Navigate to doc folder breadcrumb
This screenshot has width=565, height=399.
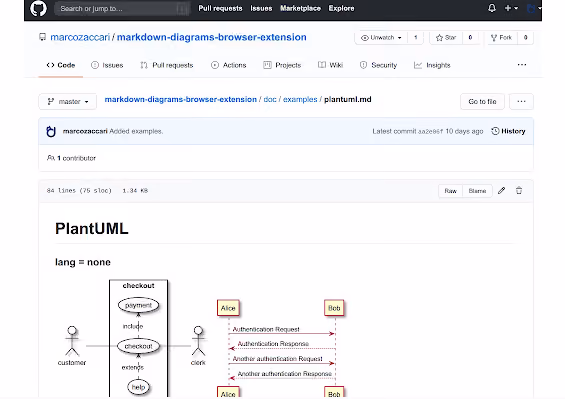point(270,99)
